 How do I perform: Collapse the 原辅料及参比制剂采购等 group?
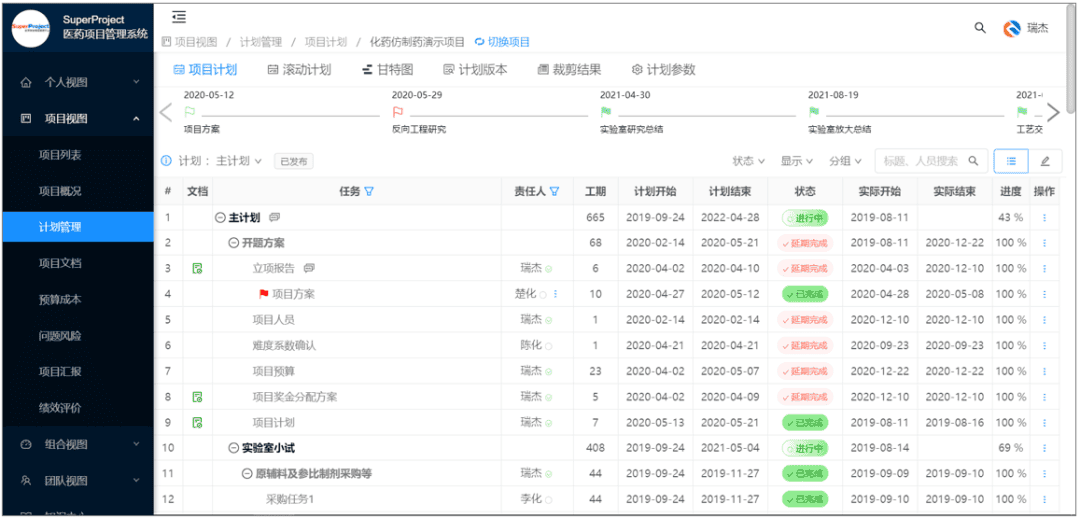(247, 474)
